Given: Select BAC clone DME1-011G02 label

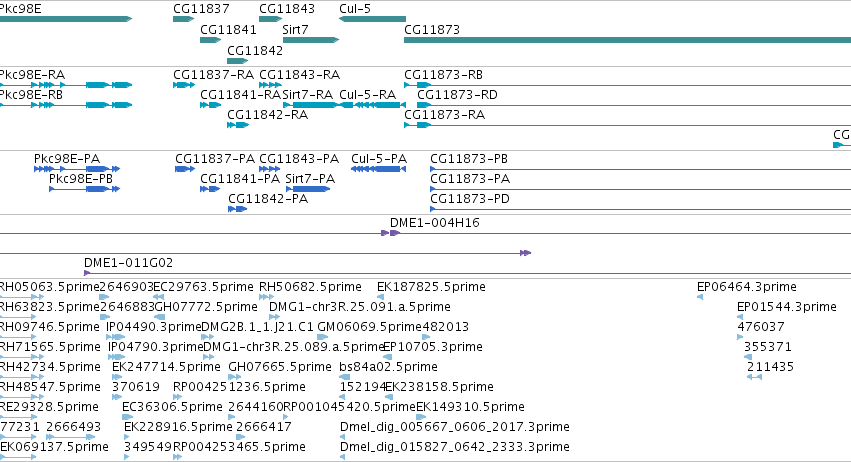Looking at the screenshot, I should 129,263.
